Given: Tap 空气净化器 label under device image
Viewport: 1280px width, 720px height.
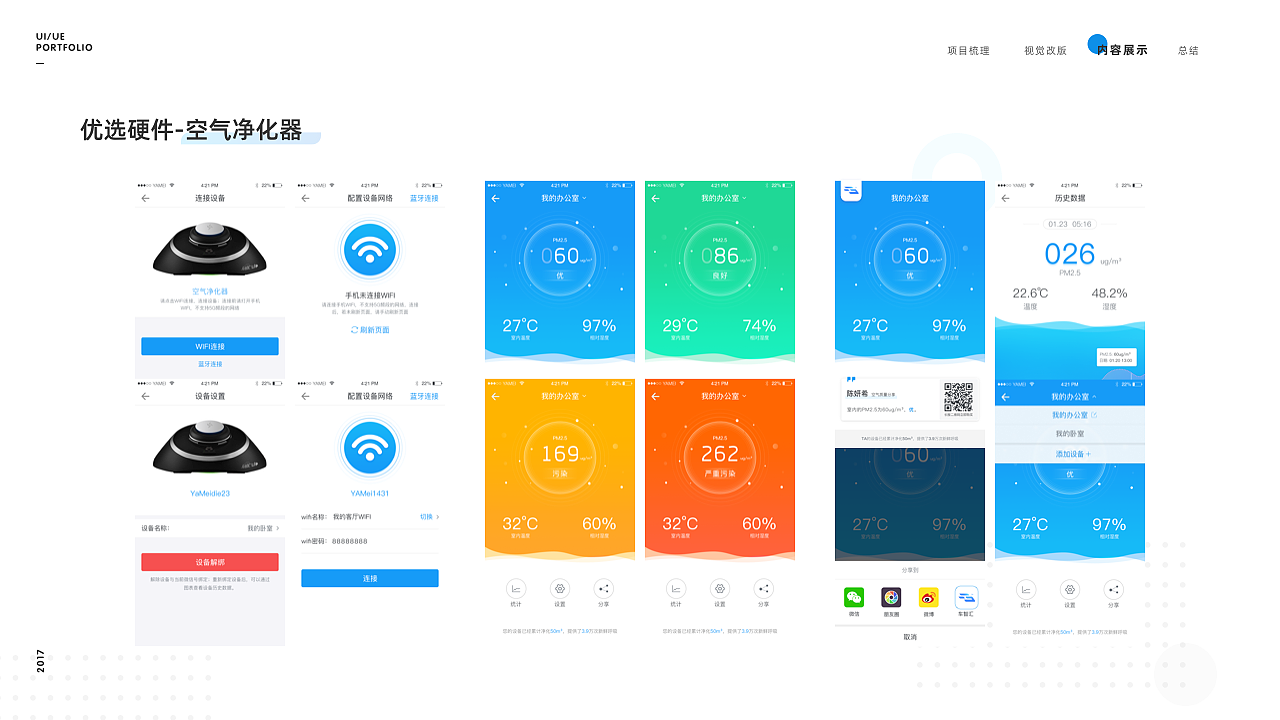Looking at the screenshot, I should pyautogui.click(x=210, y=292).
